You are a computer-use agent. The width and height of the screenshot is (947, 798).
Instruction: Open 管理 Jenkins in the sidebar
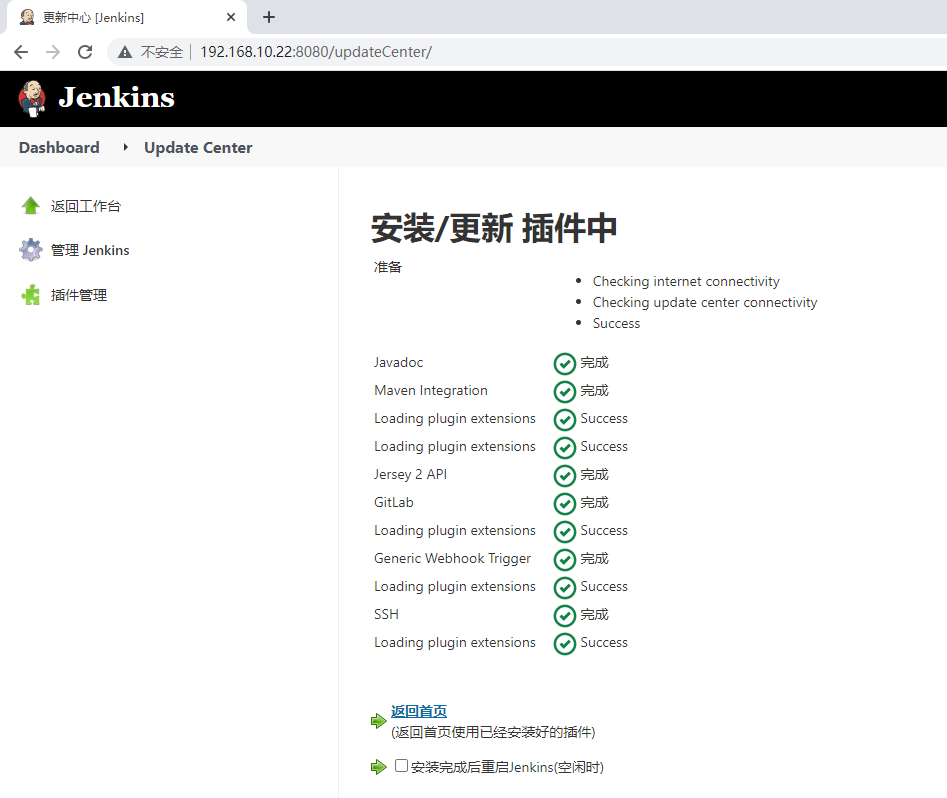click(x=90, y=250)
